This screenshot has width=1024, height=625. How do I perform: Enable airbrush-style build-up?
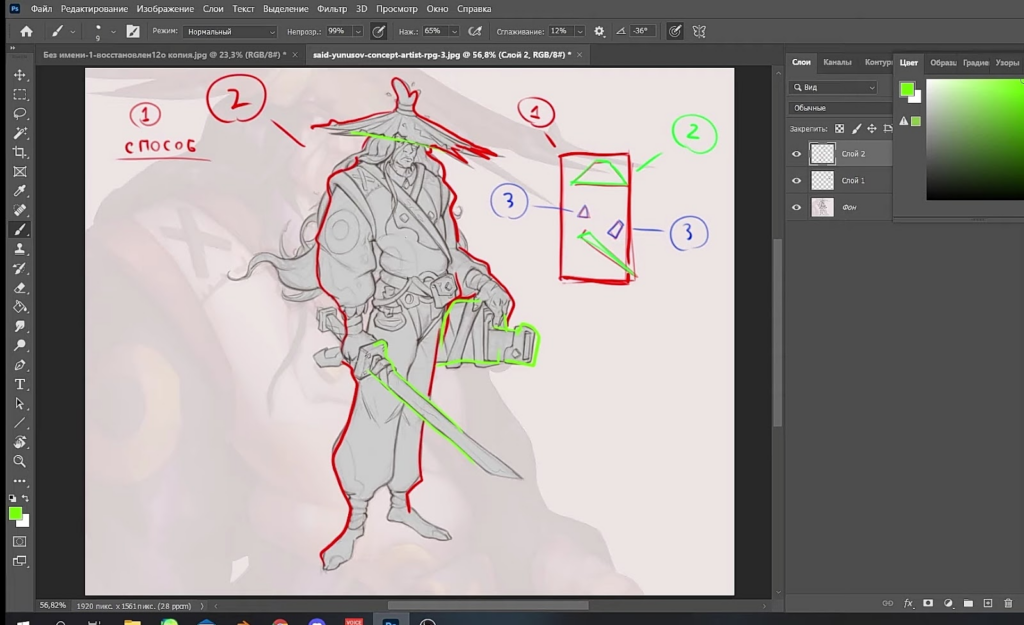(x=475, y=31)
